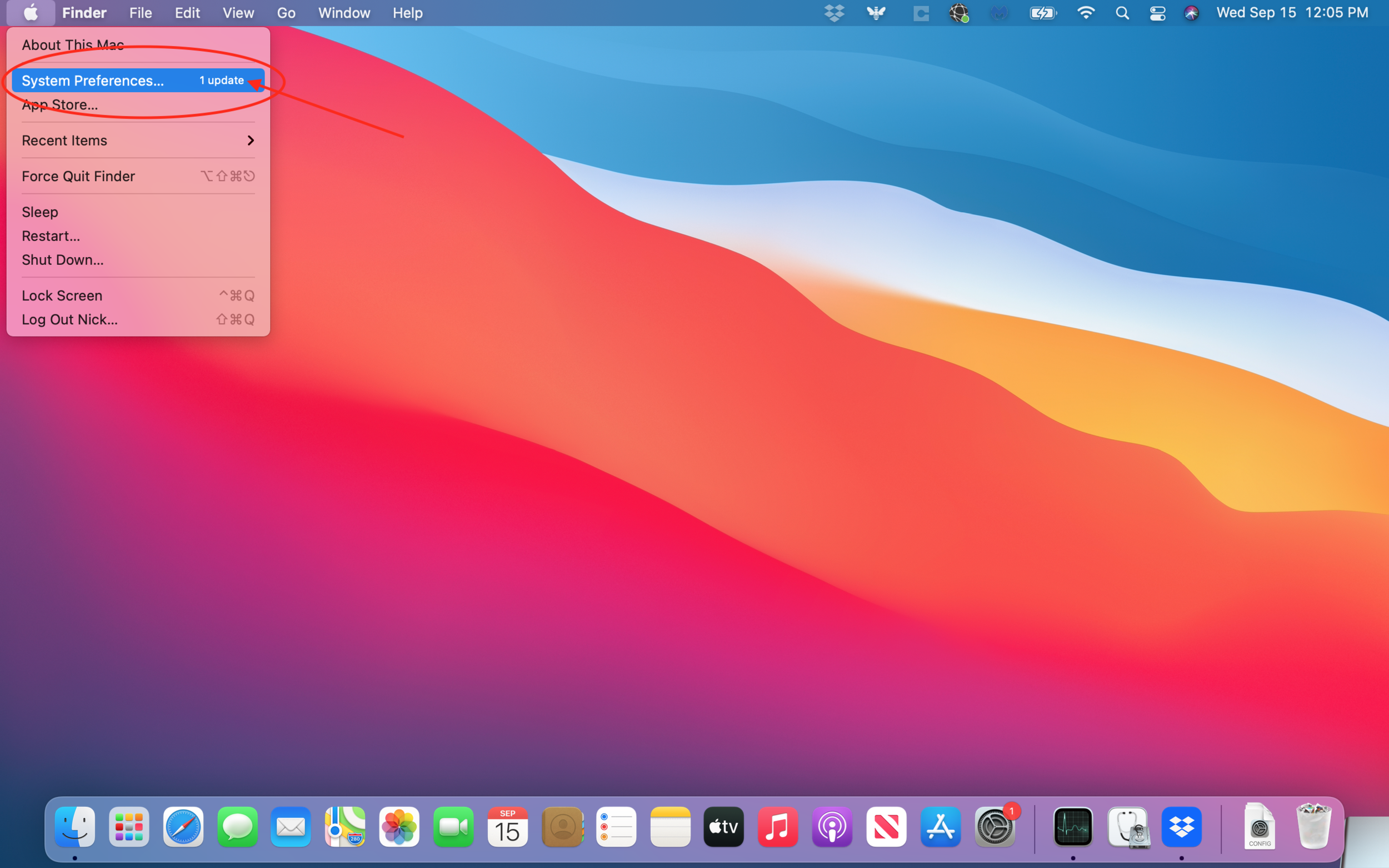Select System Preferences menu entry
The height and width of the screenshot is (868, 1389).
pyautogui.click(x=138, y=81)
